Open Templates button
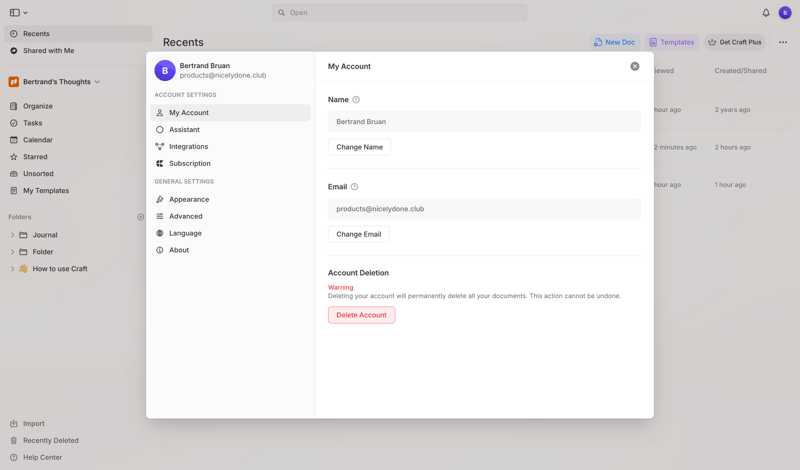This screenshot has height=470, width=800. pos(672,42)
